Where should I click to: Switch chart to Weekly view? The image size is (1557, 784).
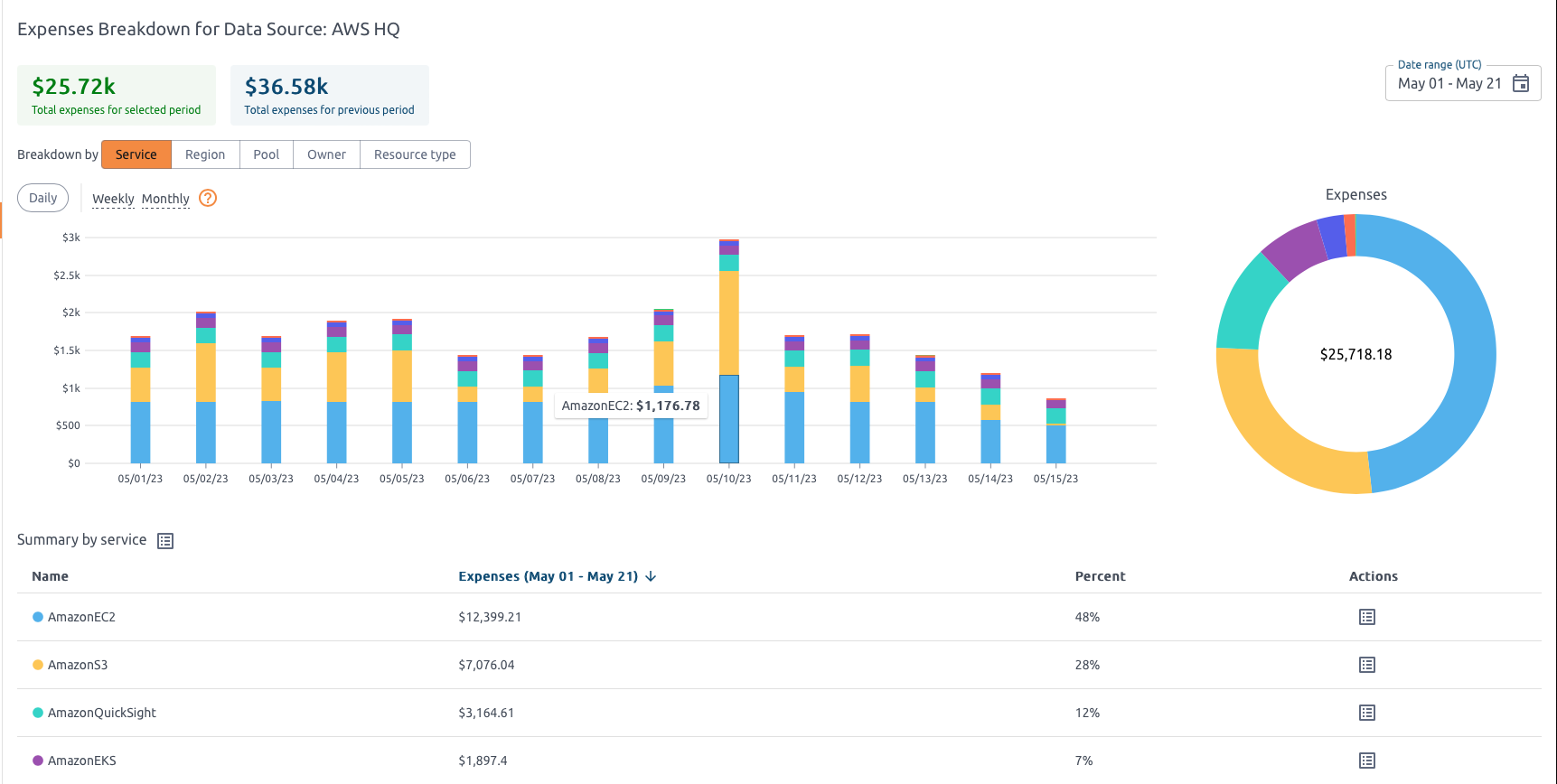(113, 199)
